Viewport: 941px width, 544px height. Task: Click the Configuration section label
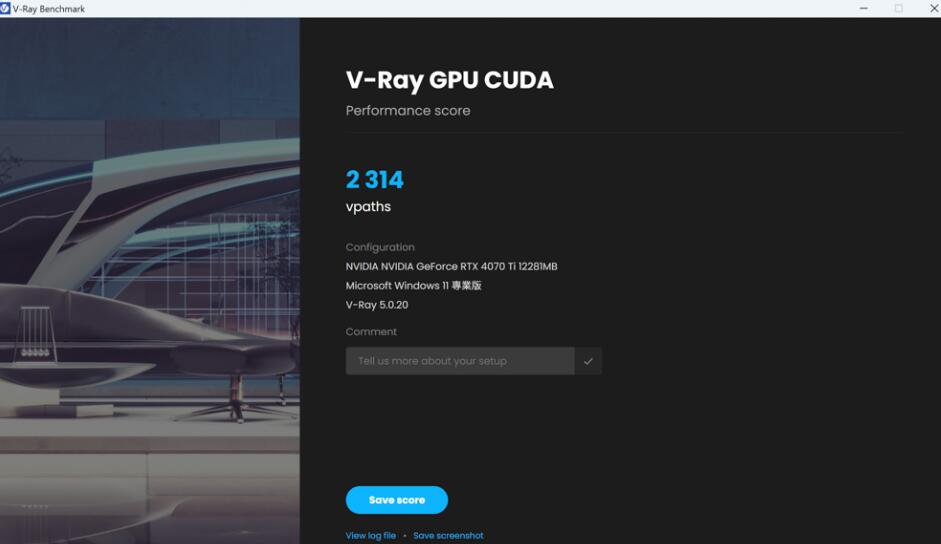380,247
